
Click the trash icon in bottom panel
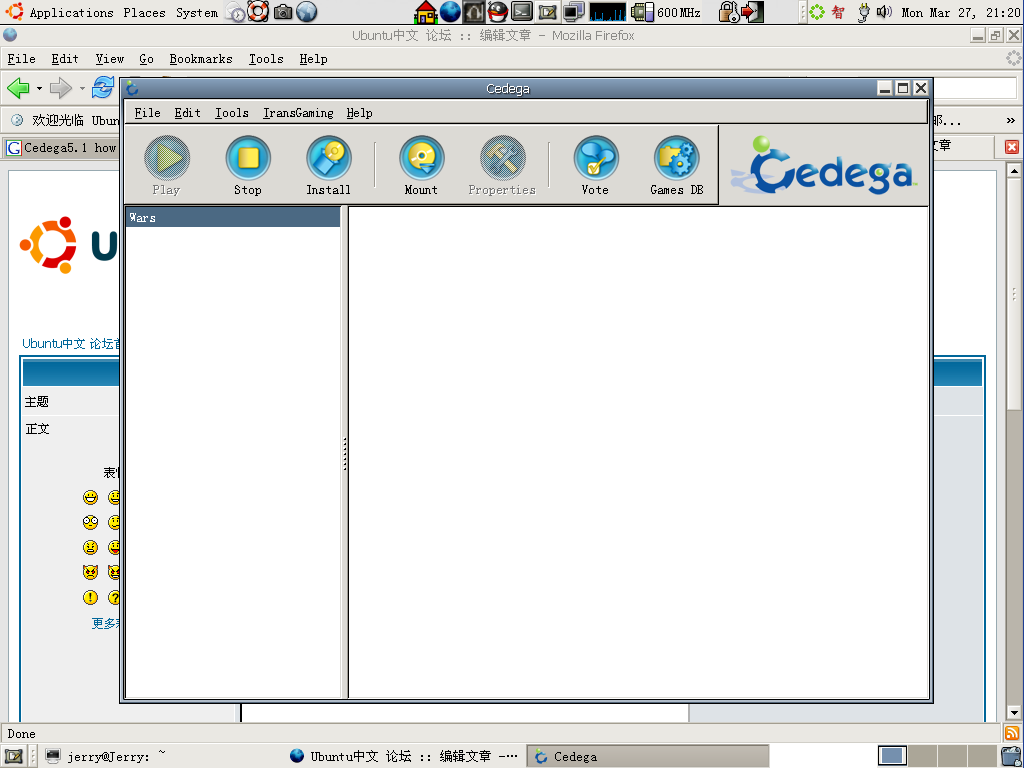[x=1012, y=756]
